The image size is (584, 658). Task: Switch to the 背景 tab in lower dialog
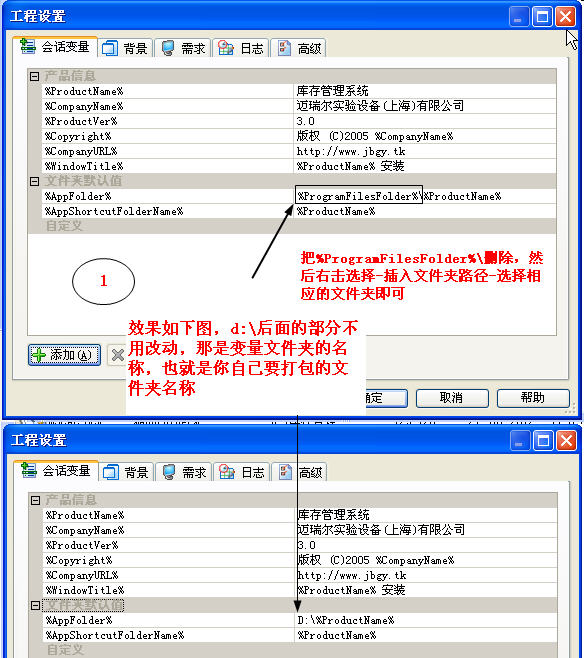tap(126, 472)
